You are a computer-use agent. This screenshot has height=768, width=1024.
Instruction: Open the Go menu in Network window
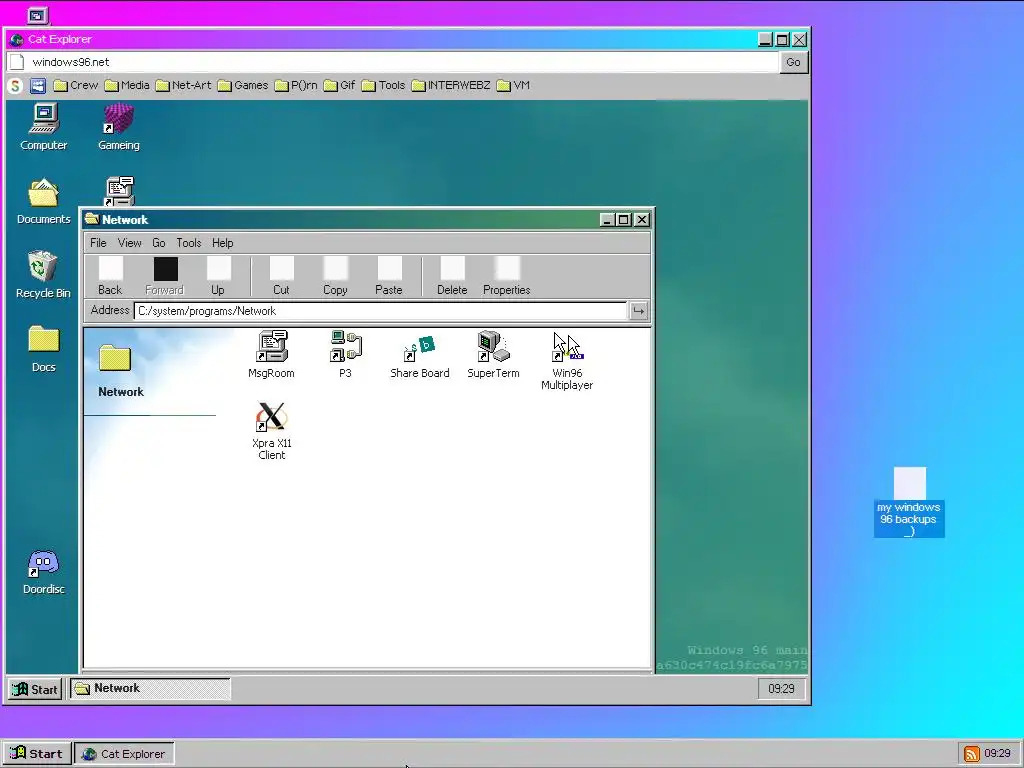coord(159,243)
